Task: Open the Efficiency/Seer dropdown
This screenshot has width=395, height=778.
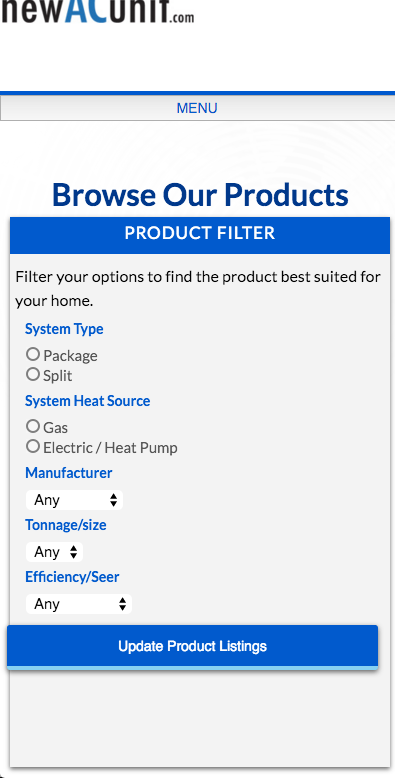Action: (x=79, y=604)
